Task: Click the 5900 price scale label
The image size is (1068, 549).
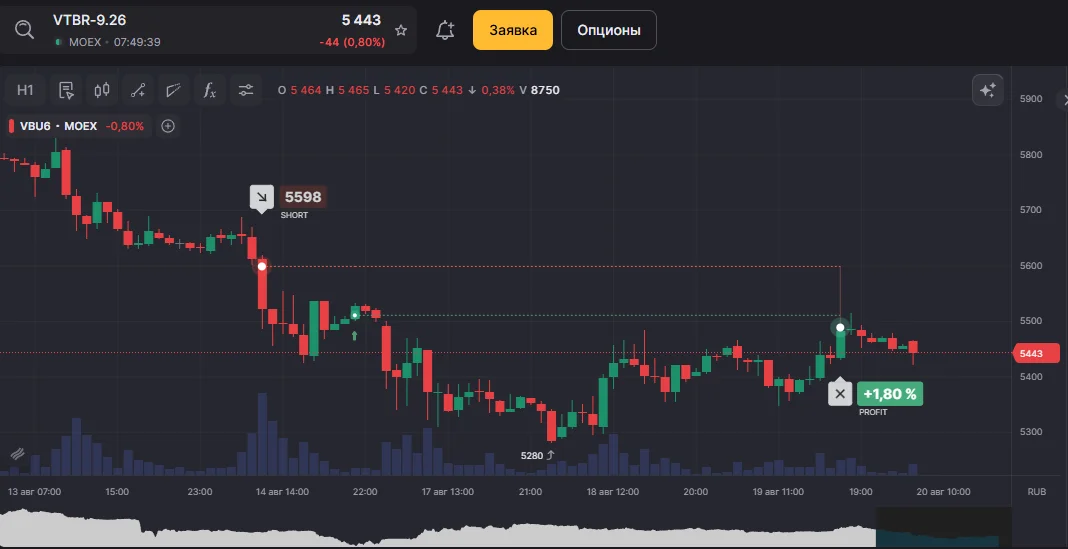Action: click(x=1031, y=99)
